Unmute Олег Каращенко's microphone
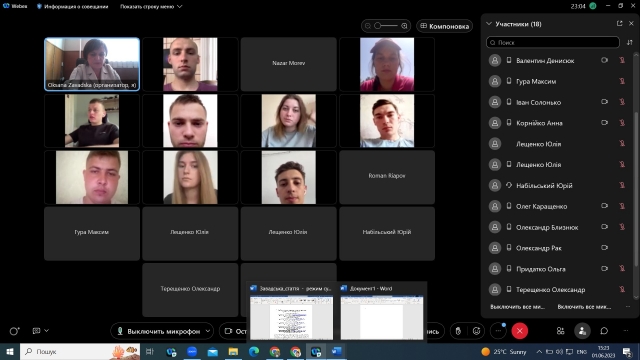This screenshot has height=360, width=640. click(622, 206)
